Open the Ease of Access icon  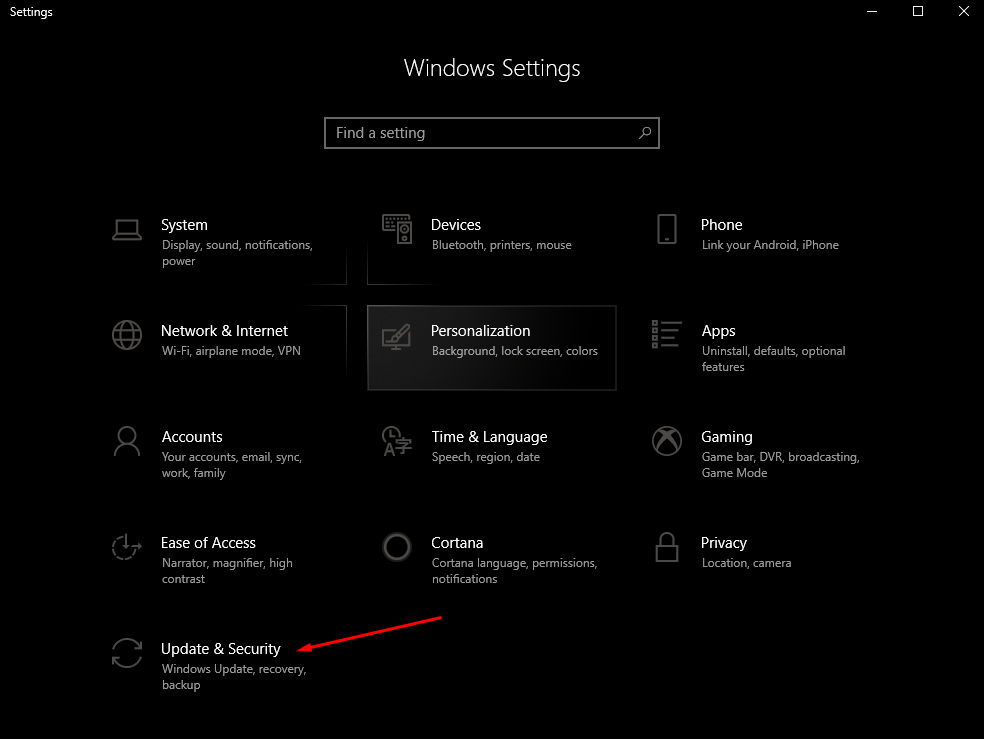pyautogui.click(x=127, y=547)
